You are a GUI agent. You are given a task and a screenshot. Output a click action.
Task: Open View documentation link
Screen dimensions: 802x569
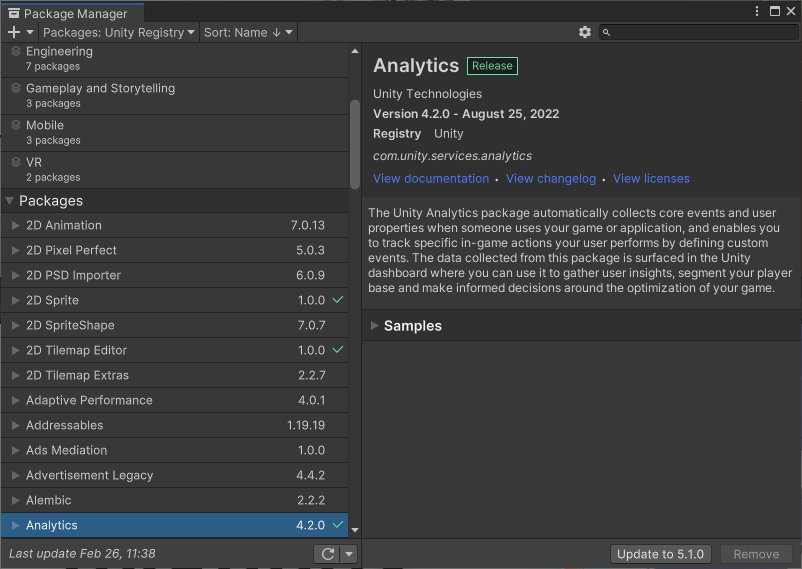(431, 179)
